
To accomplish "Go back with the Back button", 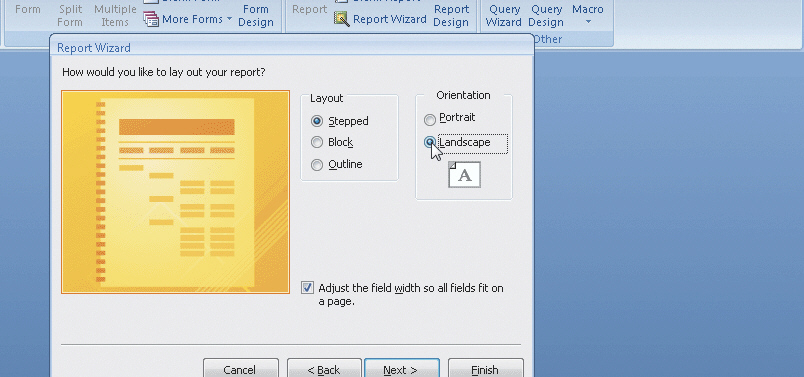I will click(x=324, y=369).
